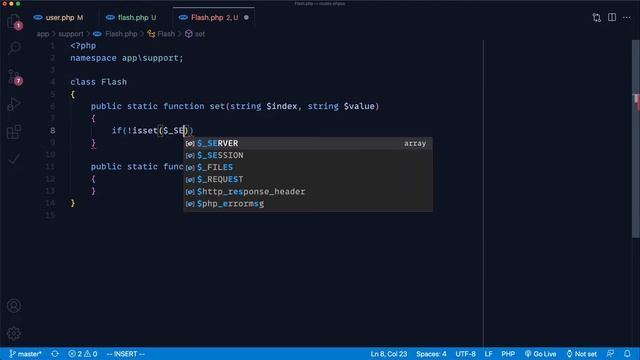Open the Search view in activity bar
Viewport: 640px width, 360px height.
[x=14, y=48]
